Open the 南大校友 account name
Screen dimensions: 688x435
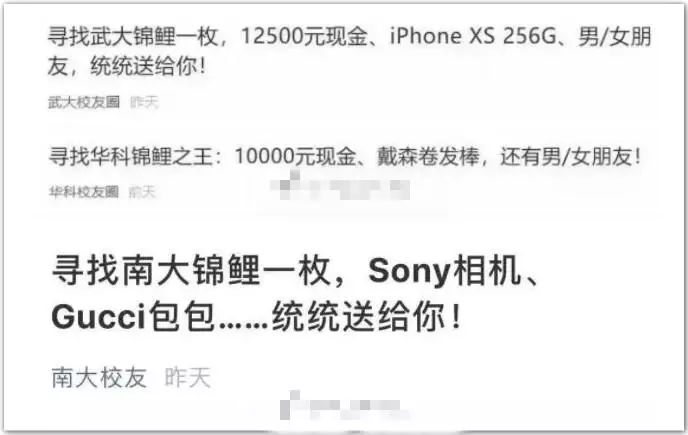(99, 377)
